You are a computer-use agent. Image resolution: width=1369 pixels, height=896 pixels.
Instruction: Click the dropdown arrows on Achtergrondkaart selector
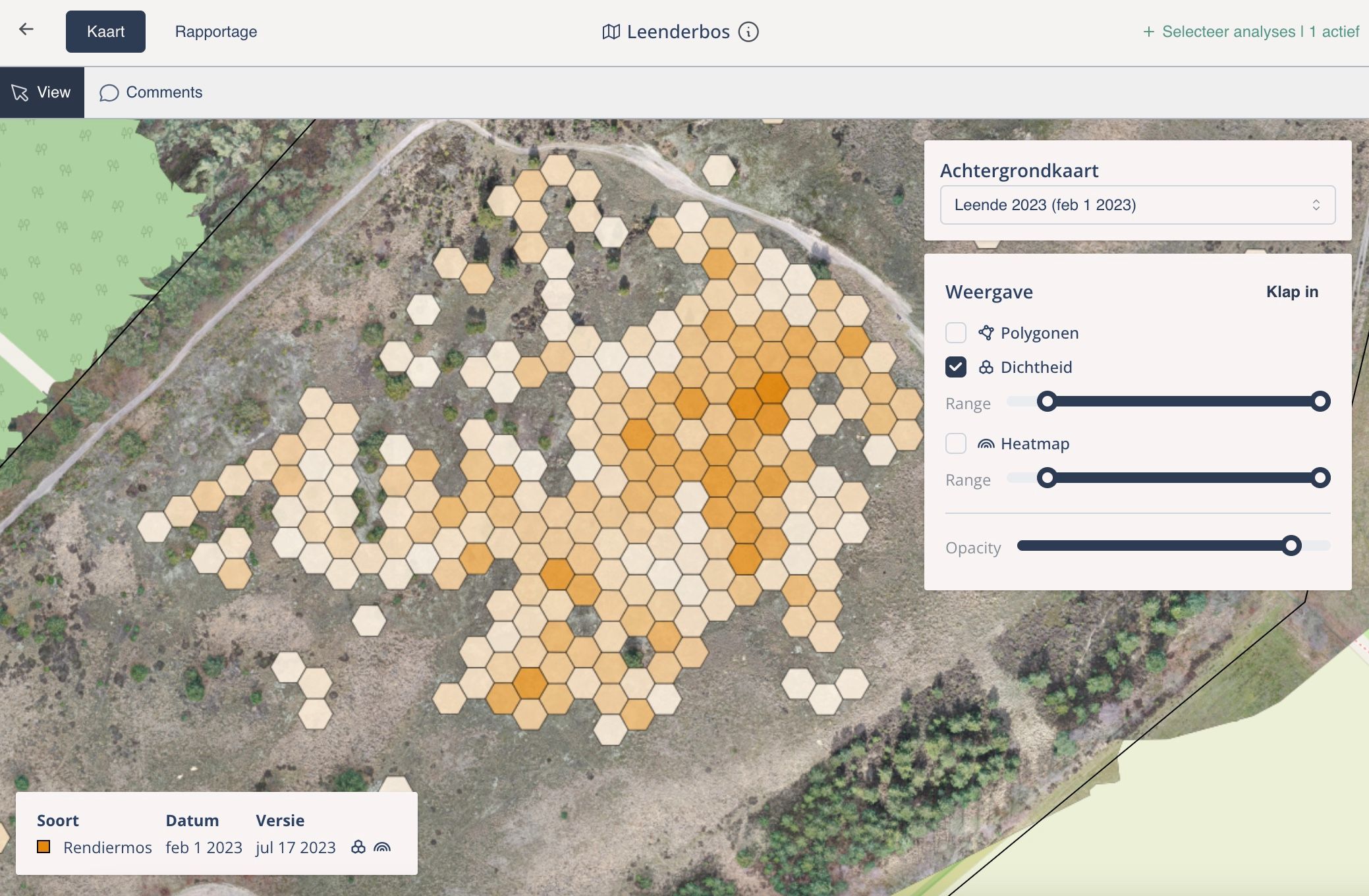pyautogui.click(x=1316, y=205)
